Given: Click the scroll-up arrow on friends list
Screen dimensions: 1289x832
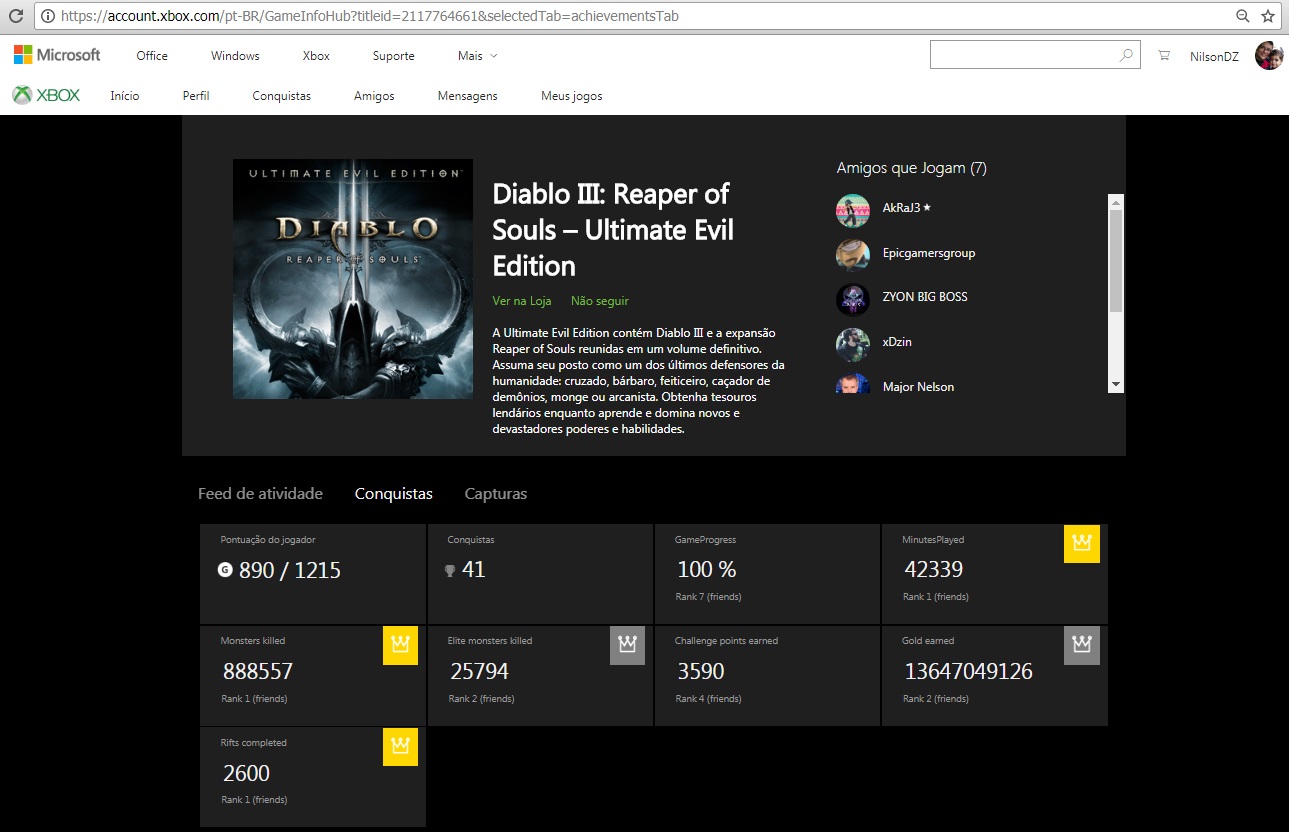Looking at the screenshot, I should pos(1114,200).
